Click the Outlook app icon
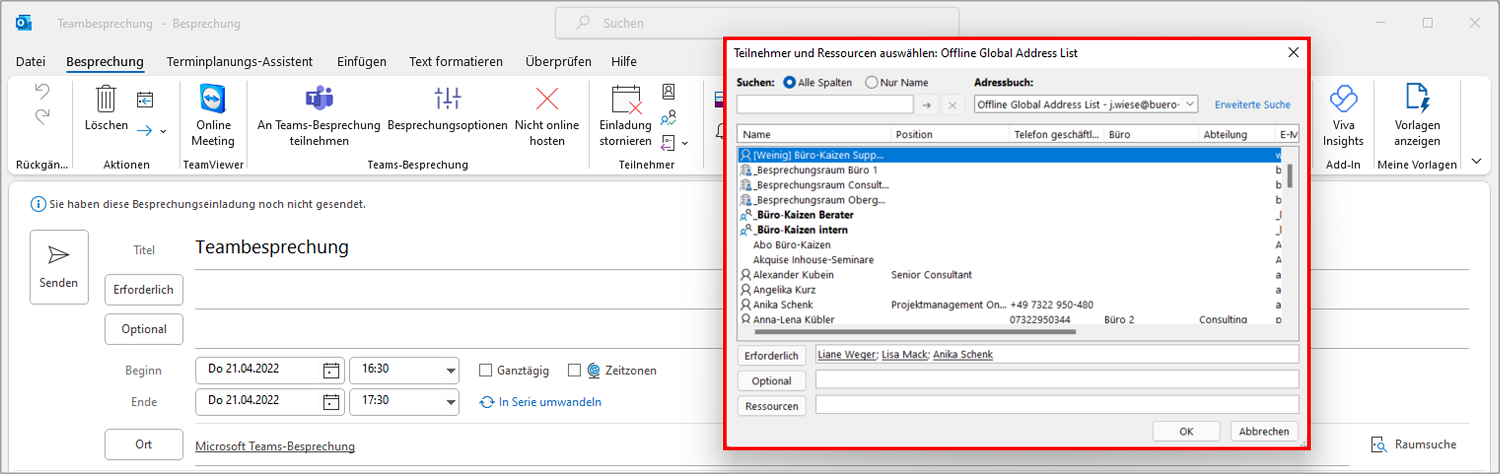Viewport: 1500px width, 474px height. pos(24,23)
